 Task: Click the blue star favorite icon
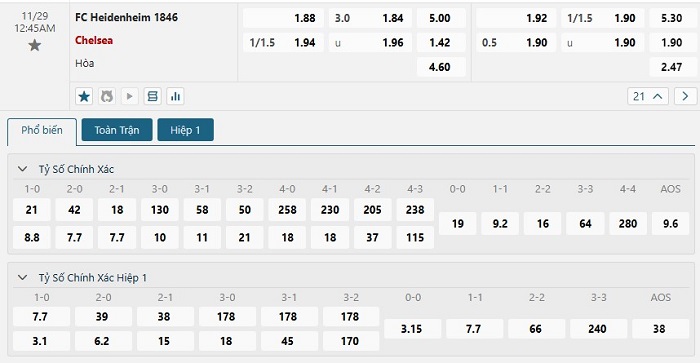tap(84, 96)
